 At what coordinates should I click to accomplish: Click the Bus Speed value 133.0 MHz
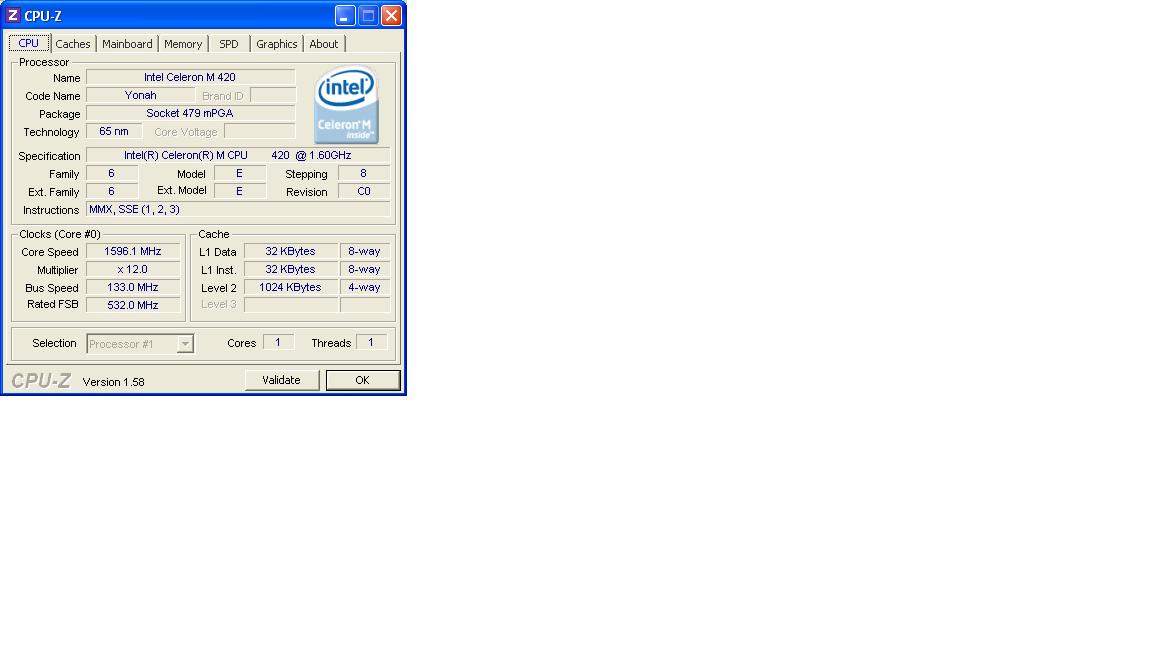tap(133, 287)
